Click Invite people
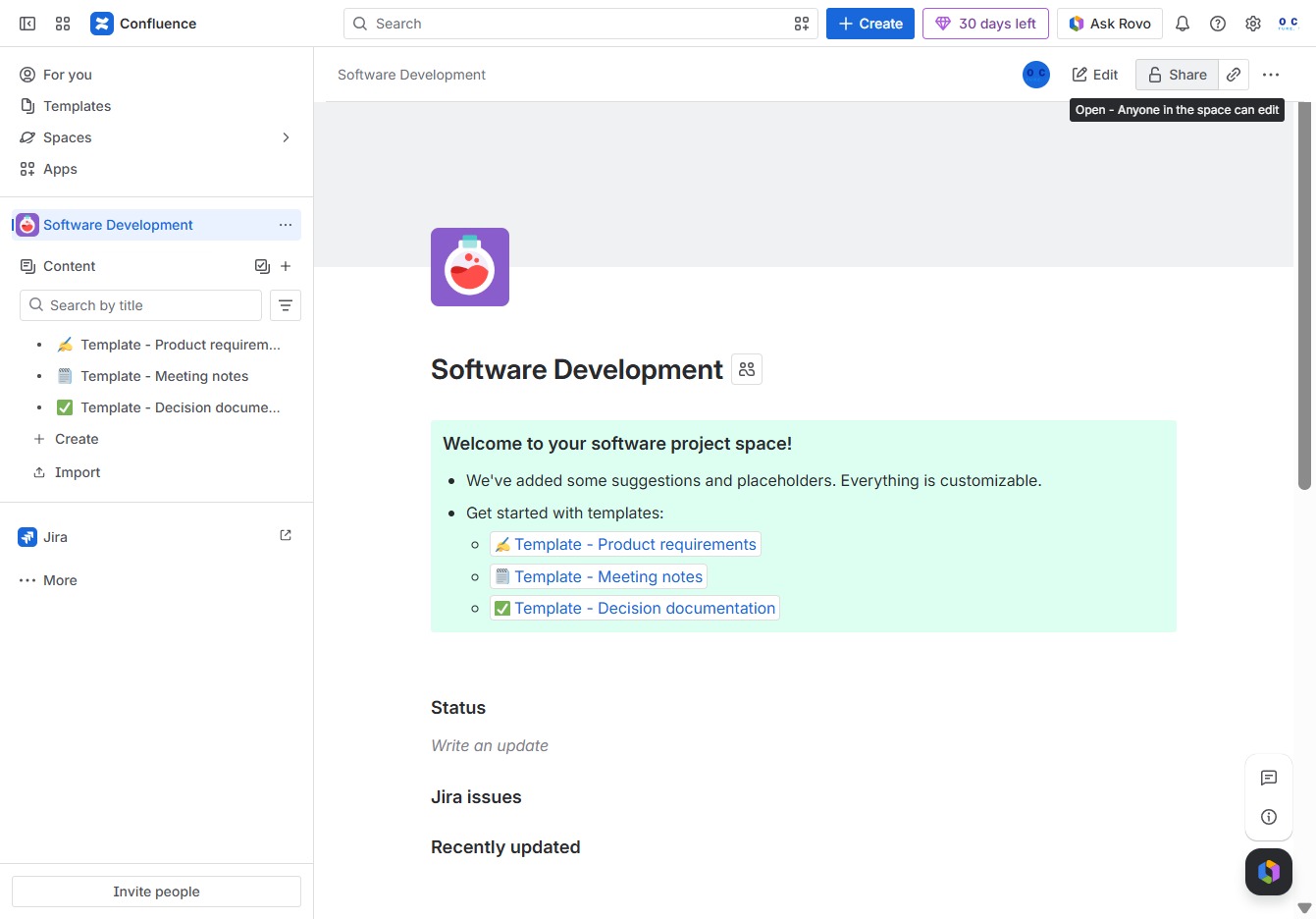Screen dimensions: 1316x919 pyautogui.click(x=156, y=892)
